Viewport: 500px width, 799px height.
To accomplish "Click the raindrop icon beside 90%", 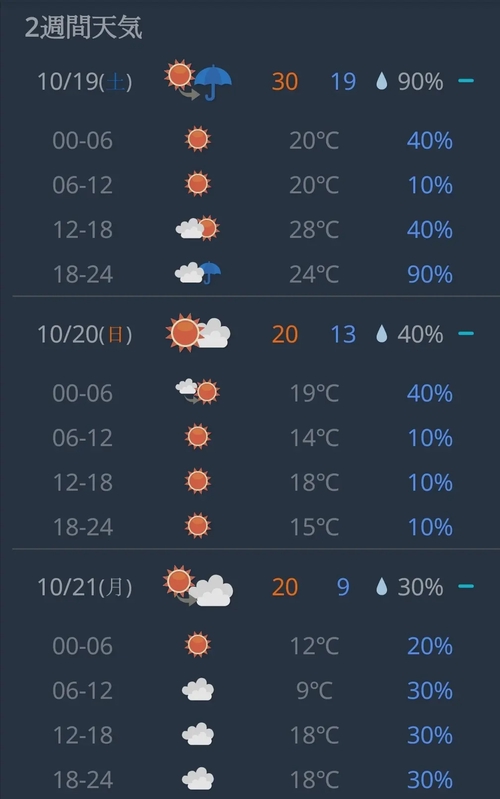I will coord(381,81).
